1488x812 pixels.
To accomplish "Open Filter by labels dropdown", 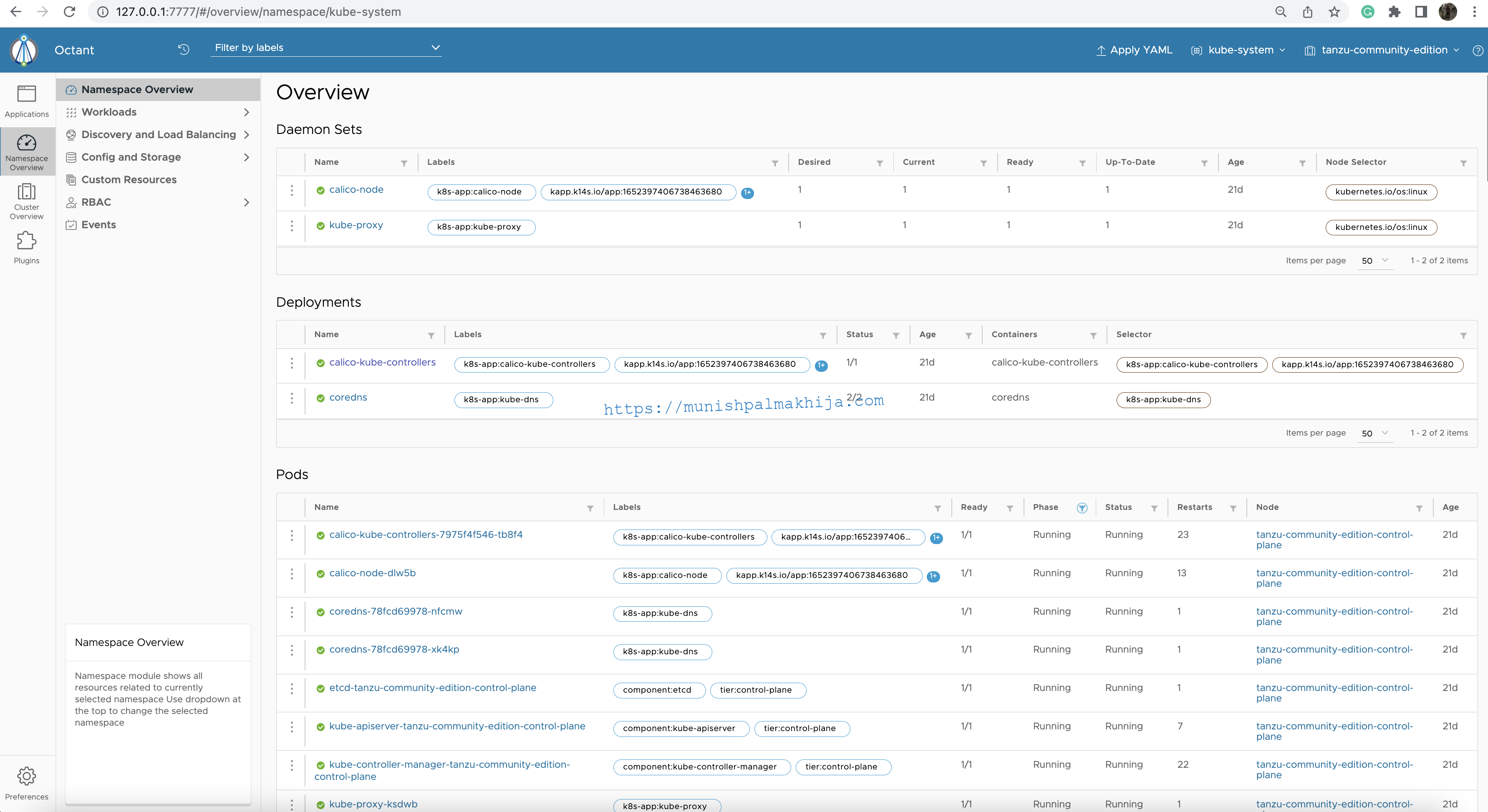I will 326,47.
